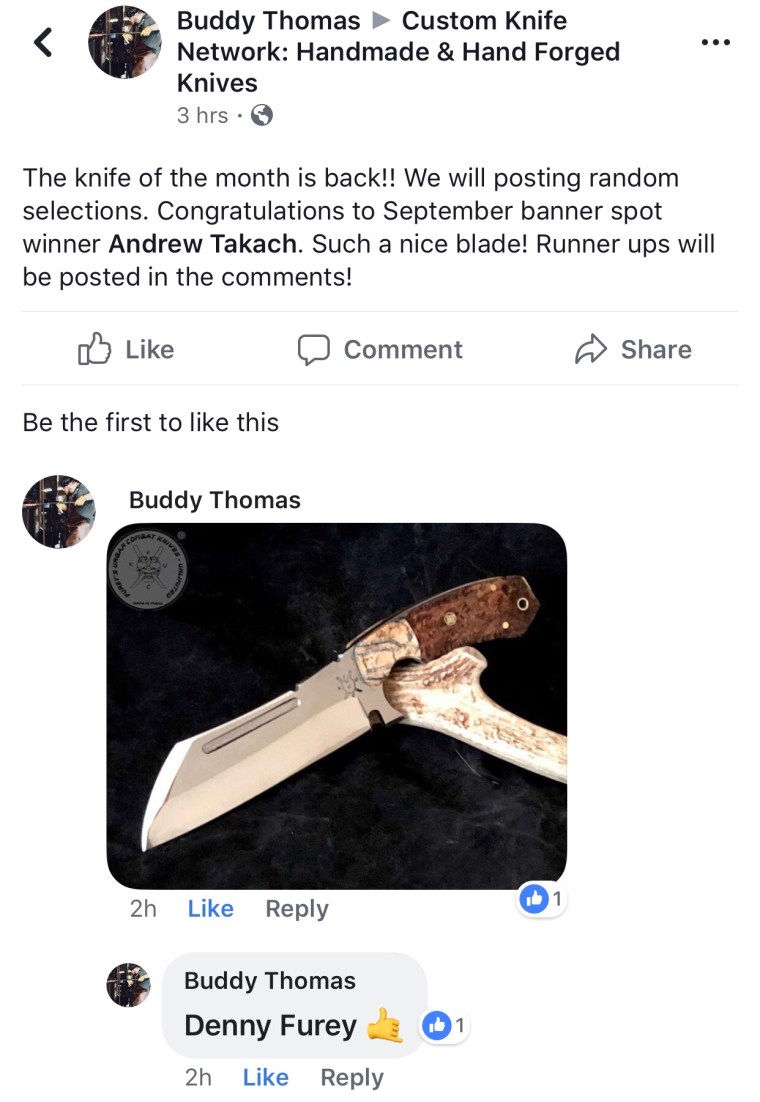Tap the public globe privacy icon
This screenshot has width=760, height=1102.
pyautogui.click(x=261, y=116)
